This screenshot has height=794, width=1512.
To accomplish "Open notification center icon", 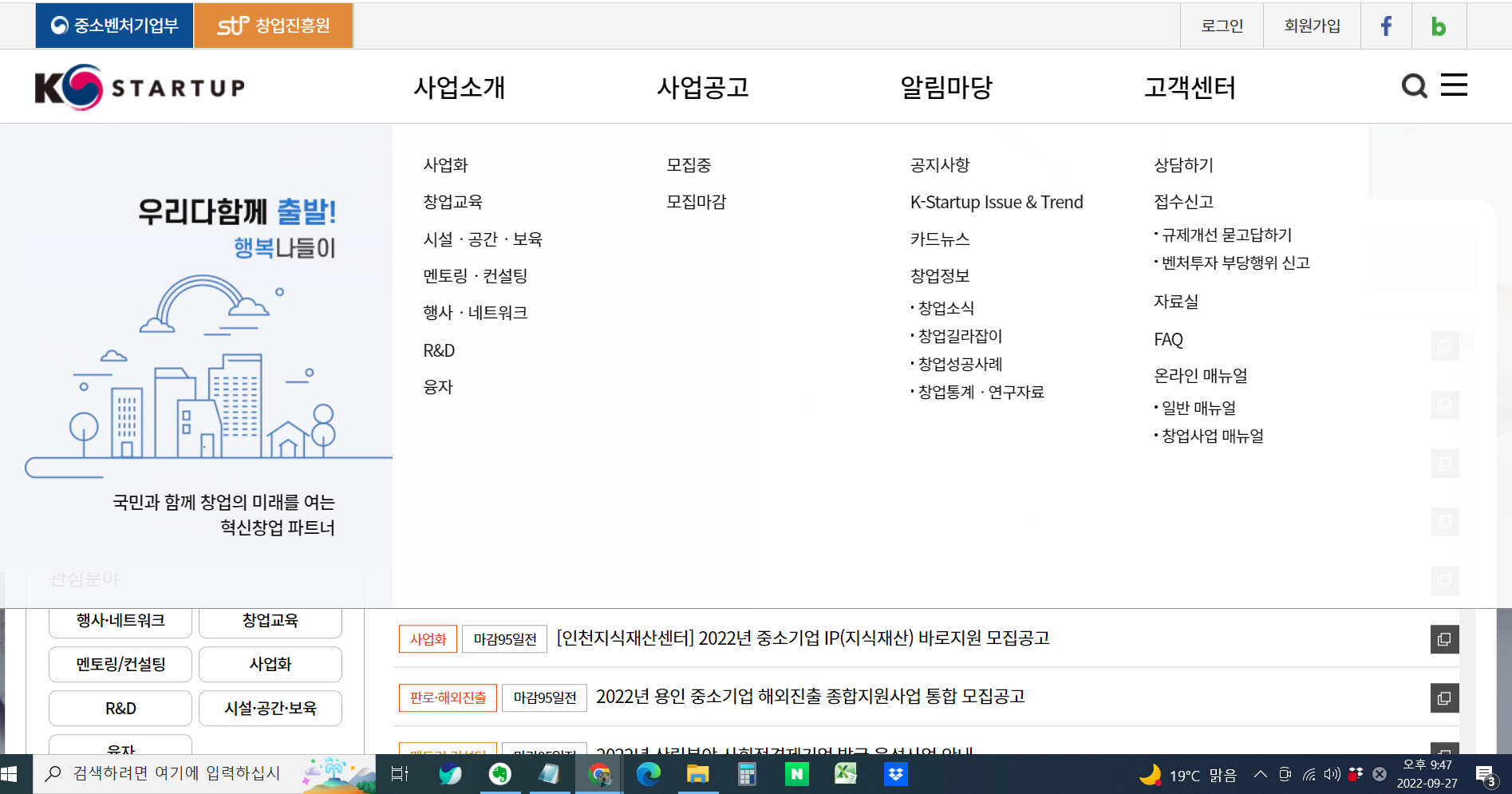I will click(1485, 775).
